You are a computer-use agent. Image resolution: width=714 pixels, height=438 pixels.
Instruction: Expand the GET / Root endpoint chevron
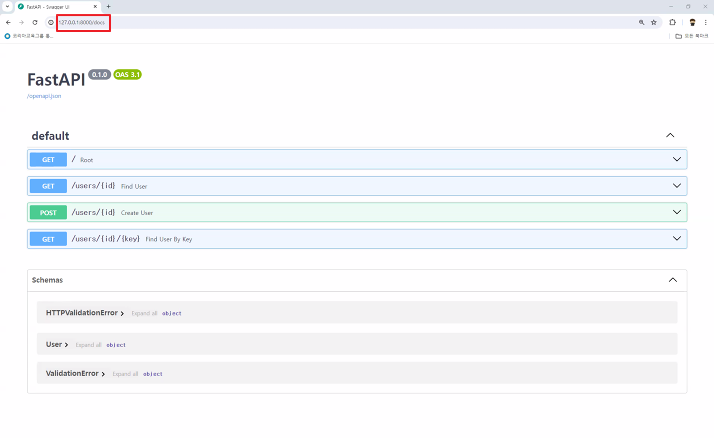point(677,159)
